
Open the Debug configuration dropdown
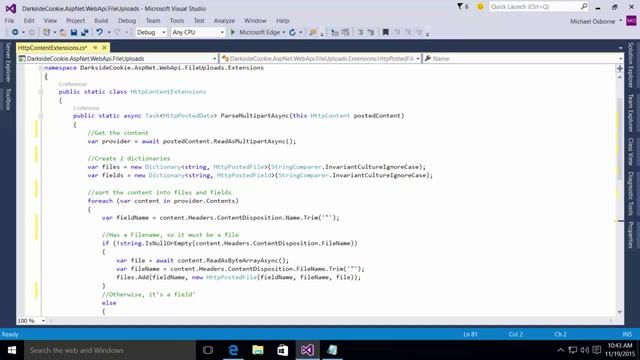pos(151,32)
